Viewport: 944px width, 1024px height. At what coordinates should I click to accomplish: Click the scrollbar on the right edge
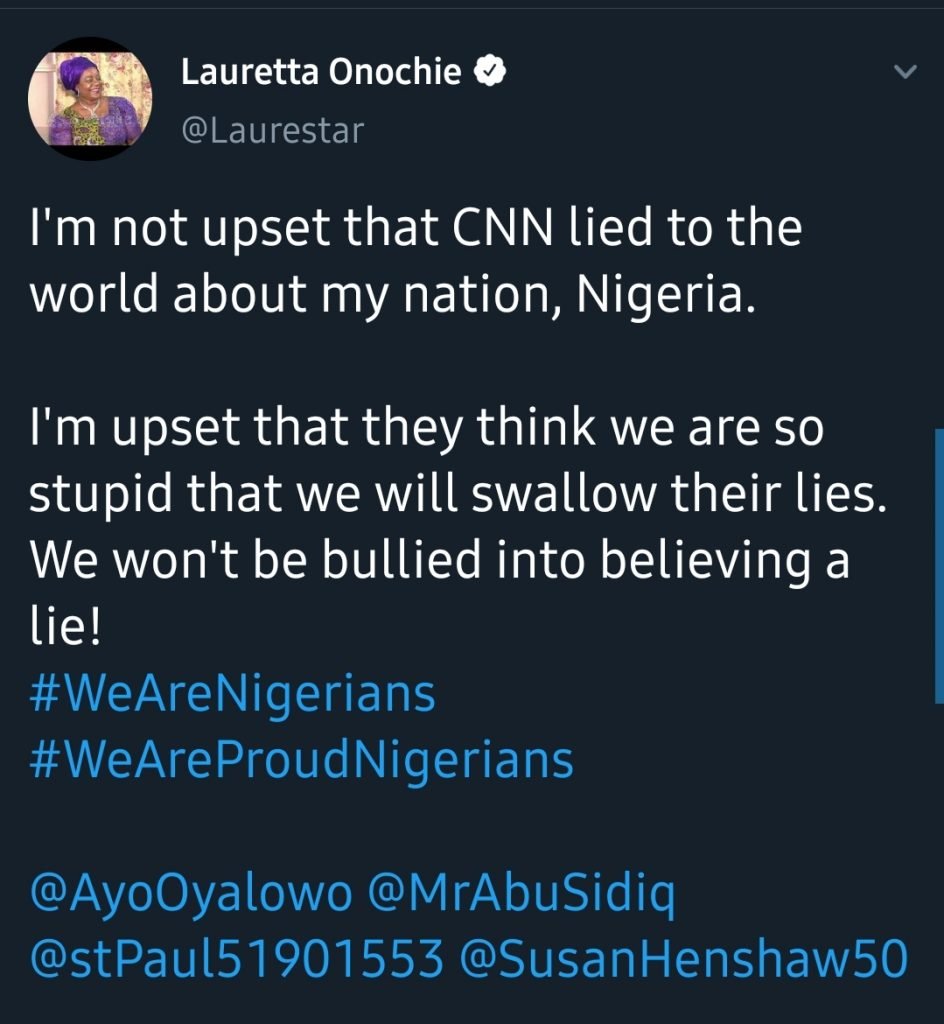[938, 565]
